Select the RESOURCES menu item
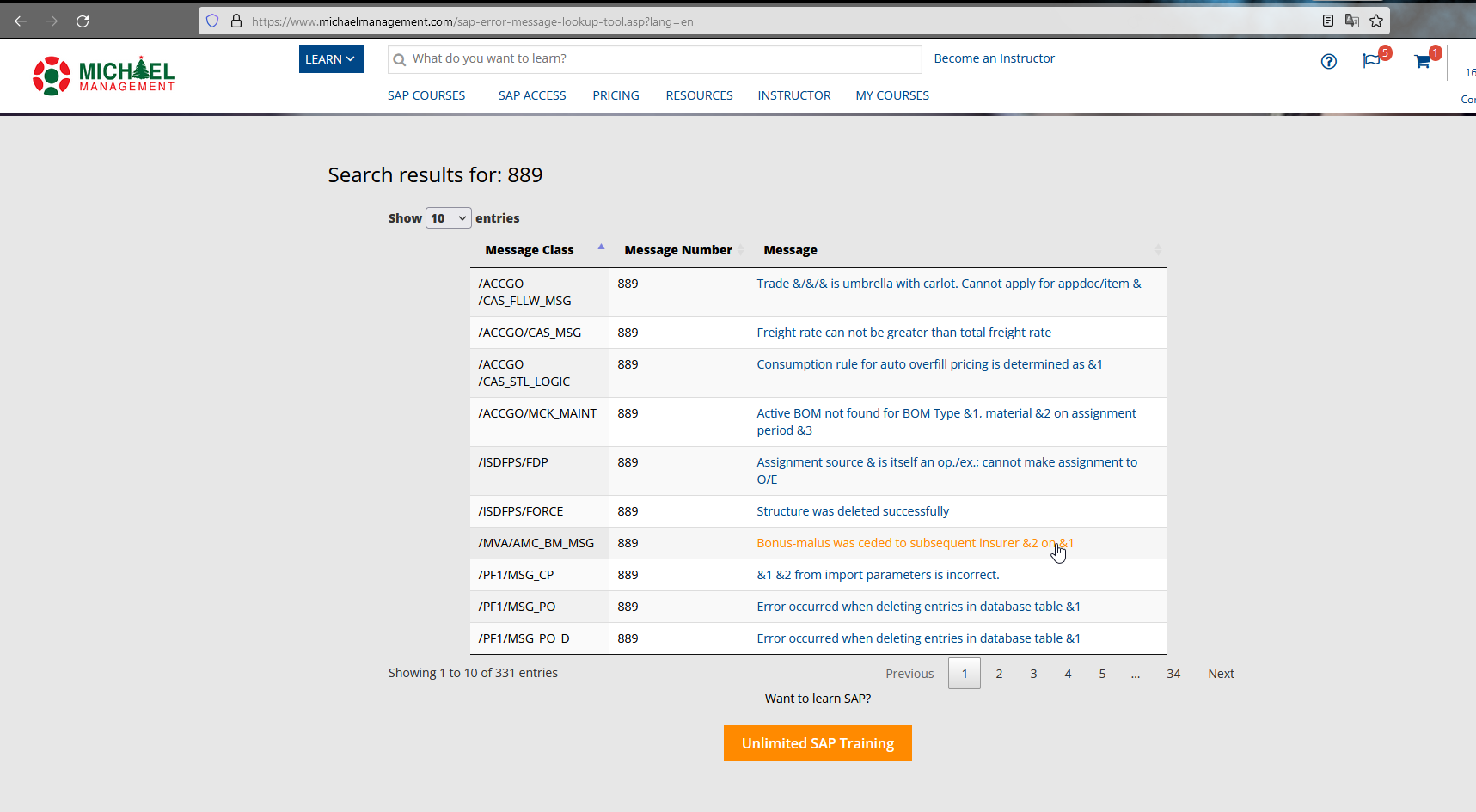The height and width of the screenshot is (812, 1476). 699,95
